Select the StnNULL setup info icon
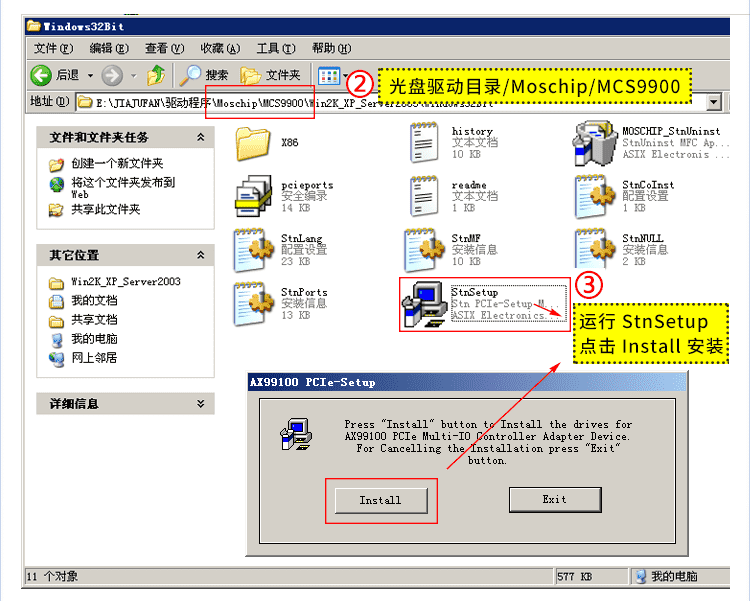Viewport: 750px width, 601px height. [x=595, y=250]
